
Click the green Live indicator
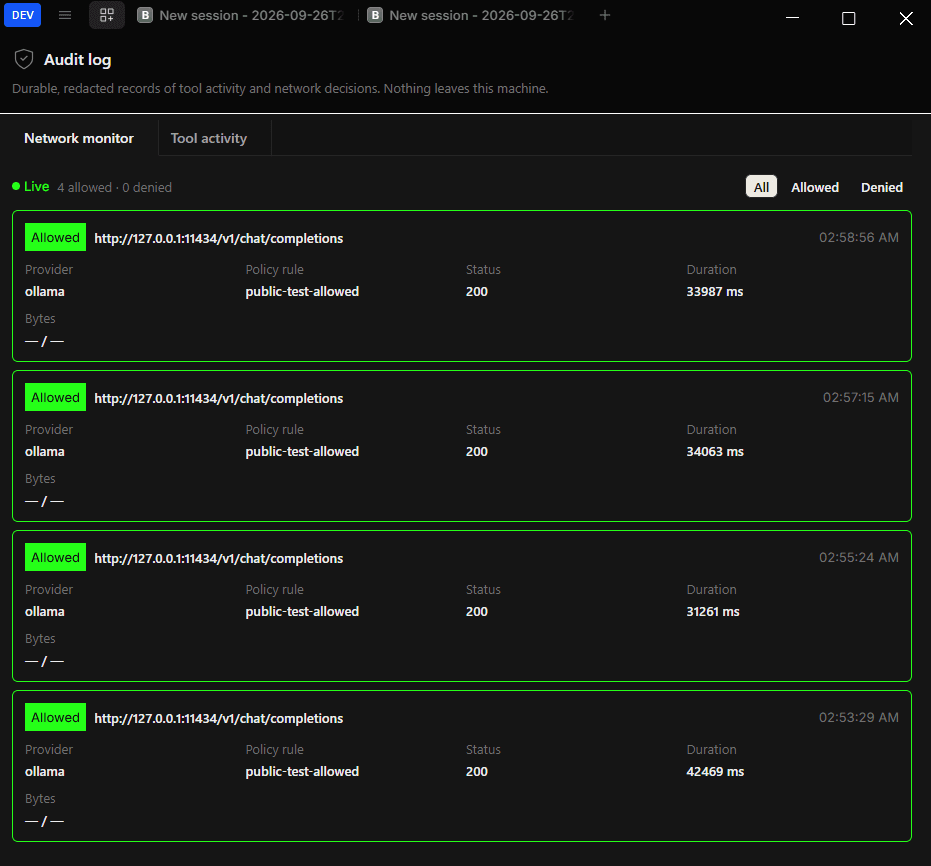point(31,186)
